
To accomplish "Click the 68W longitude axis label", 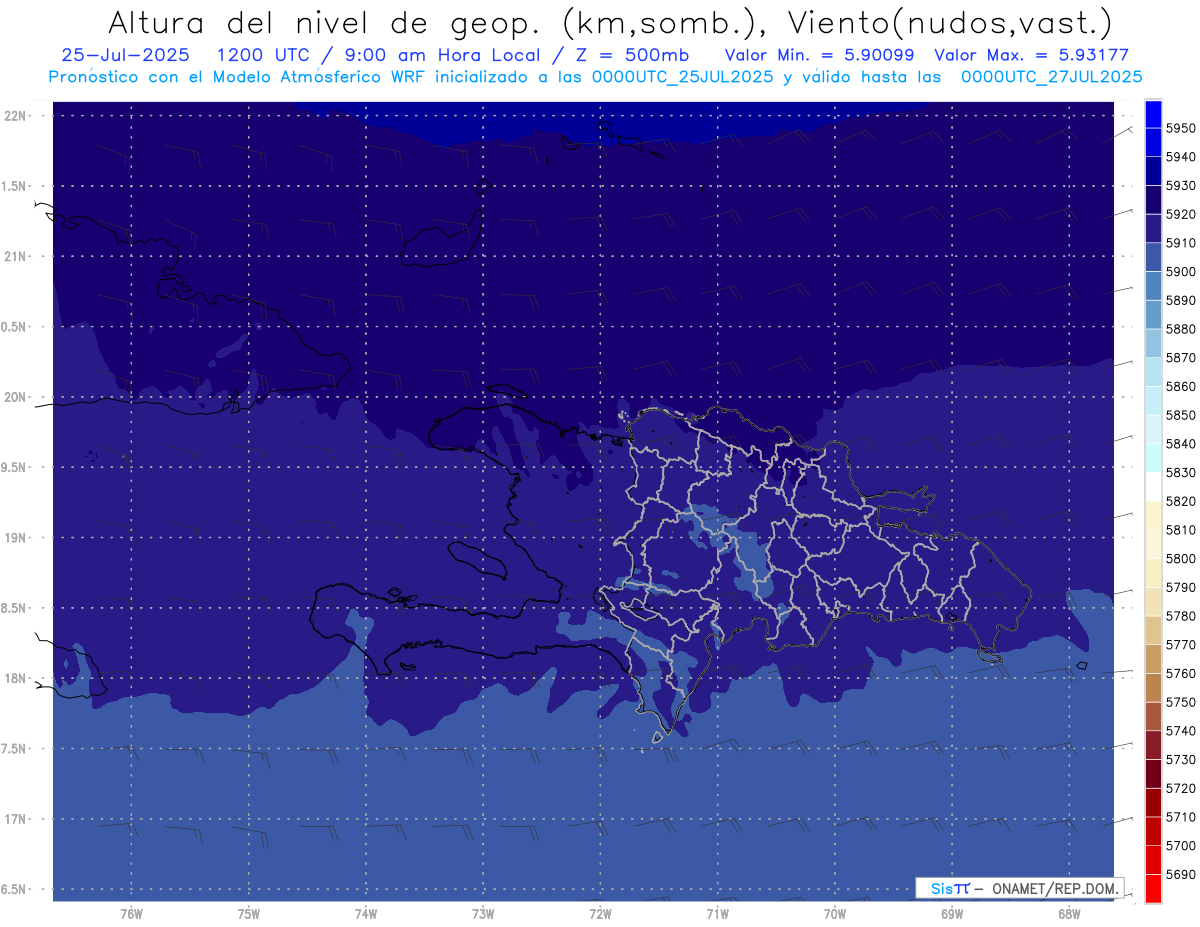I will (1068, 913).
